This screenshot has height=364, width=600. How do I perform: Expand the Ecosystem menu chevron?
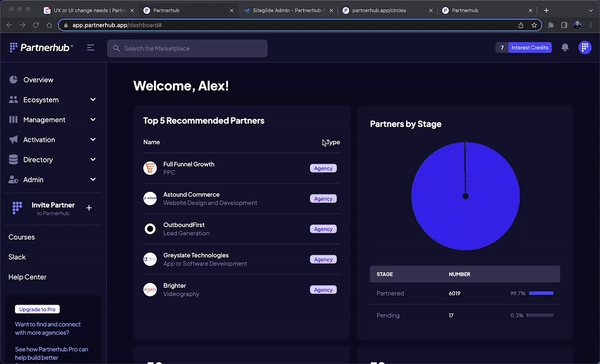pos(93,100)
